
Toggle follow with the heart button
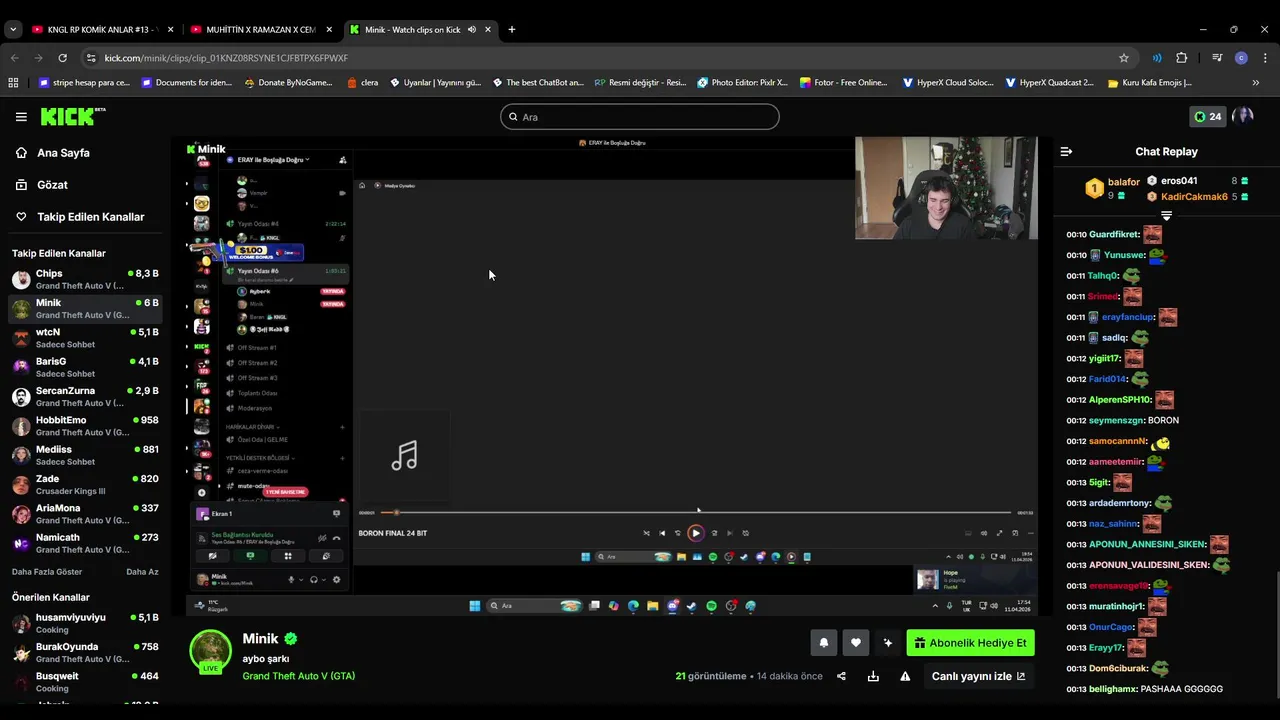pos(855,643)
